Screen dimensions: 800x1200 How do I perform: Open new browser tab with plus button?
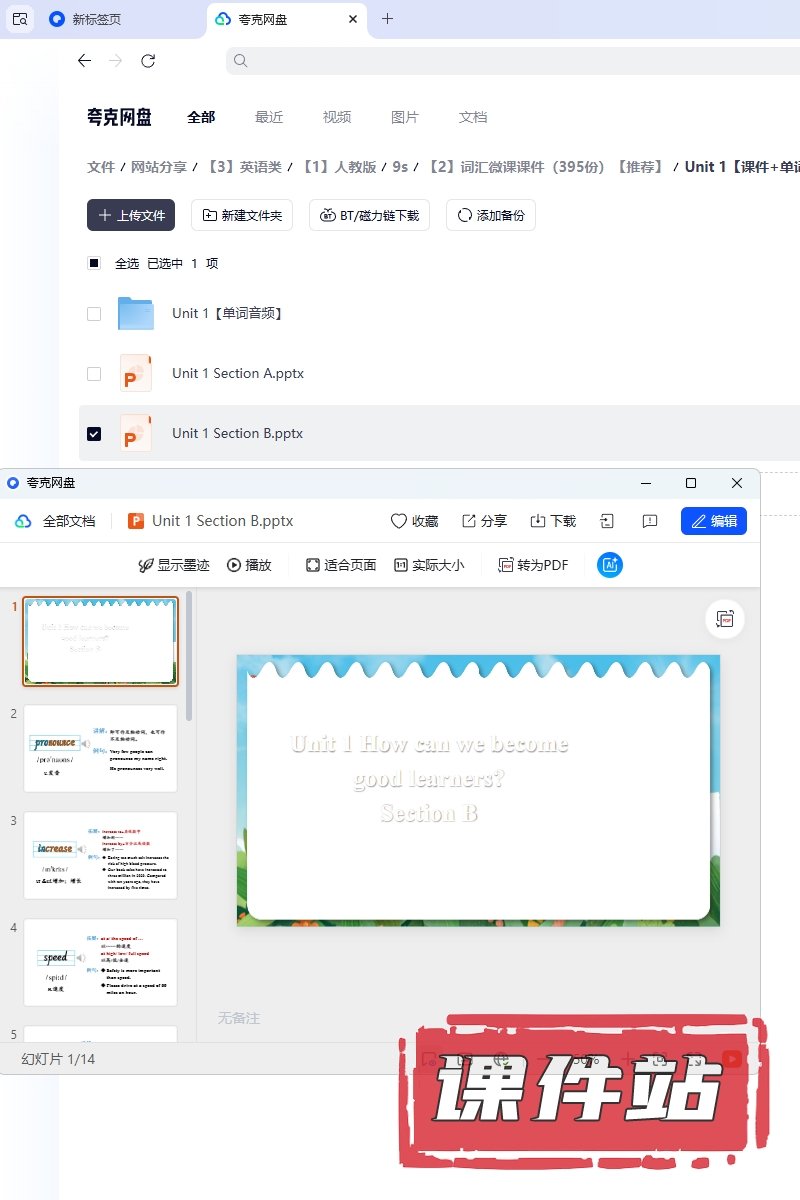[x=388, y=19]
